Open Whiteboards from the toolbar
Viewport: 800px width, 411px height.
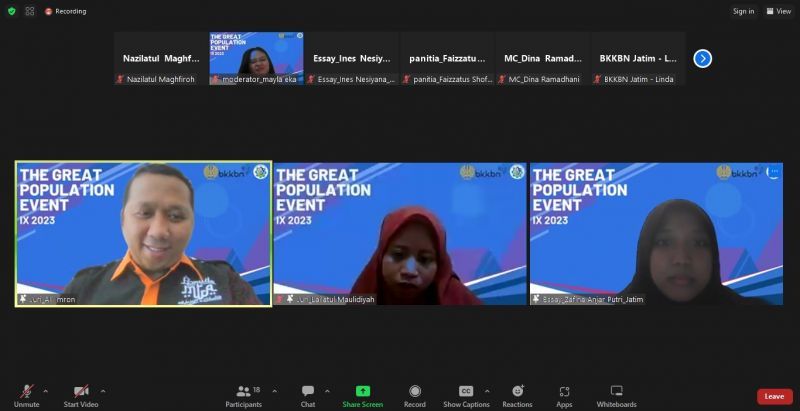coord(616,395)
